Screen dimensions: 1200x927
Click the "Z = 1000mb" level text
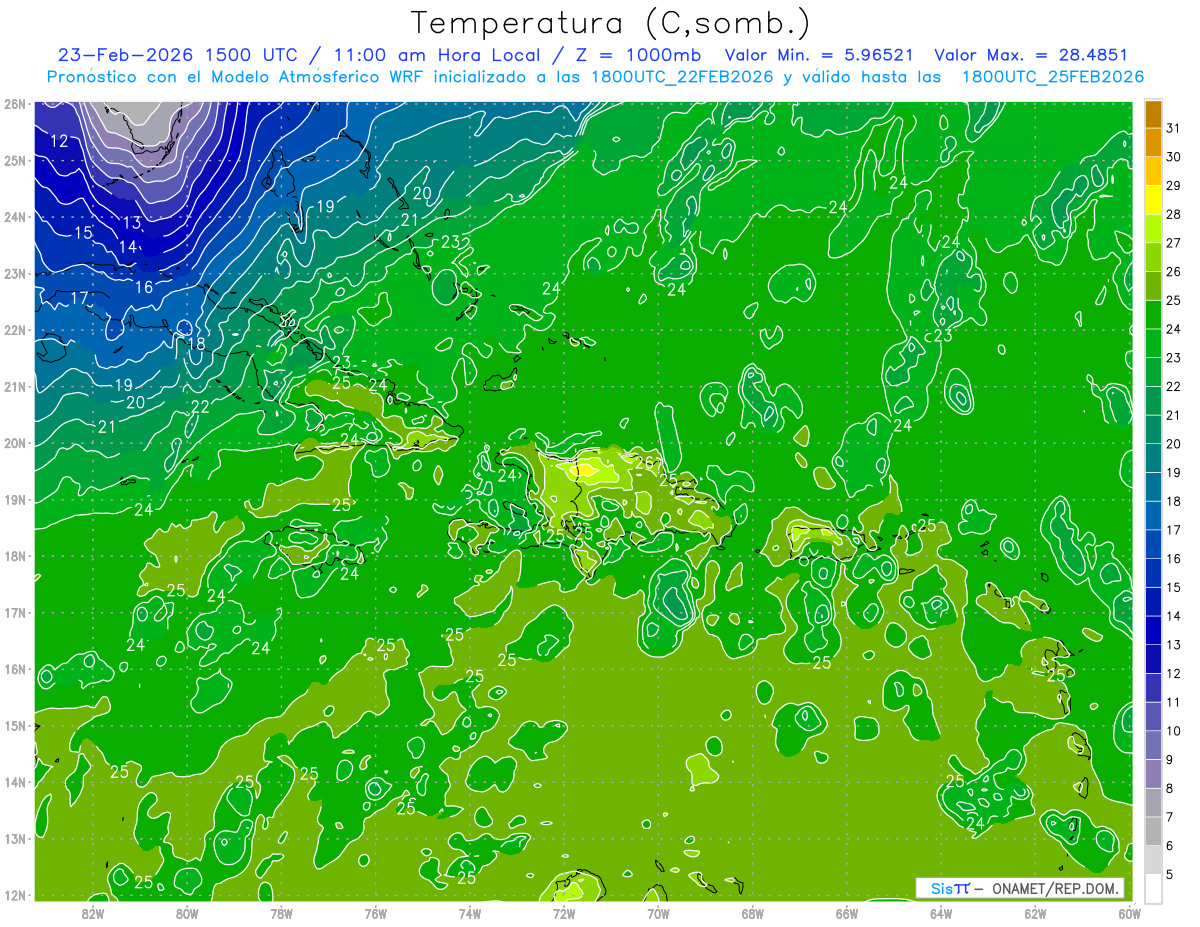638,55
